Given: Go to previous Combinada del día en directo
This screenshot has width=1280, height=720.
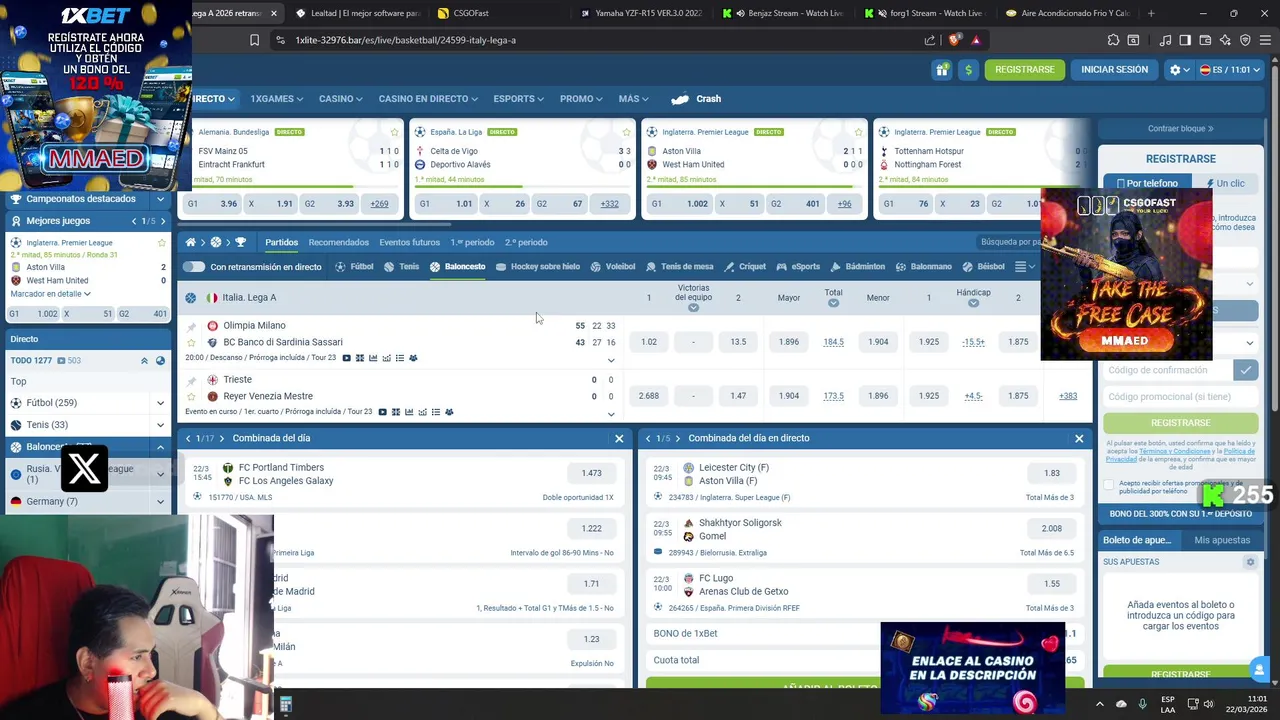Looking at the screenshot, I should click(x=648, y=439).
